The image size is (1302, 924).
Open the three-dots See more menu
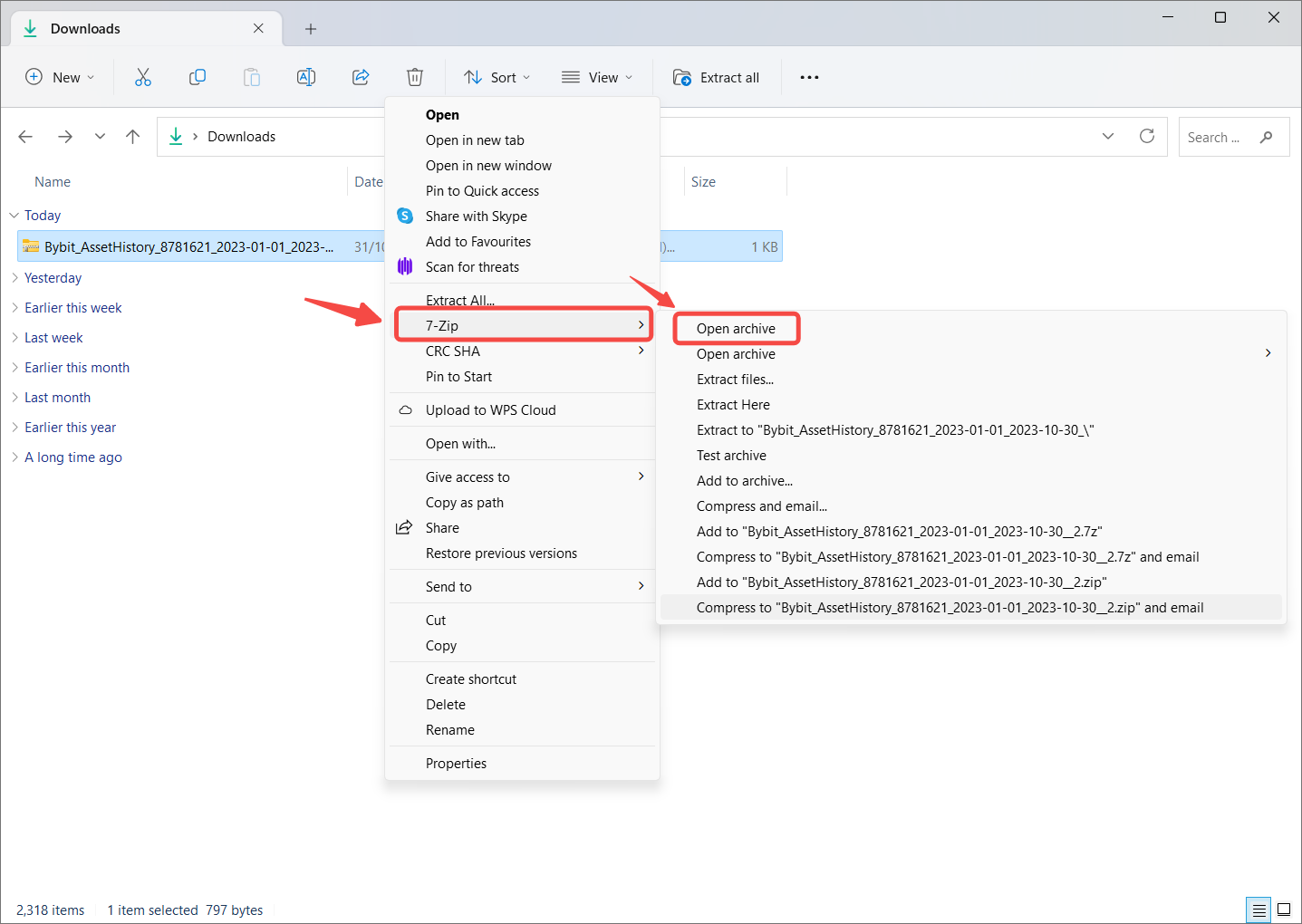(809, 78)
